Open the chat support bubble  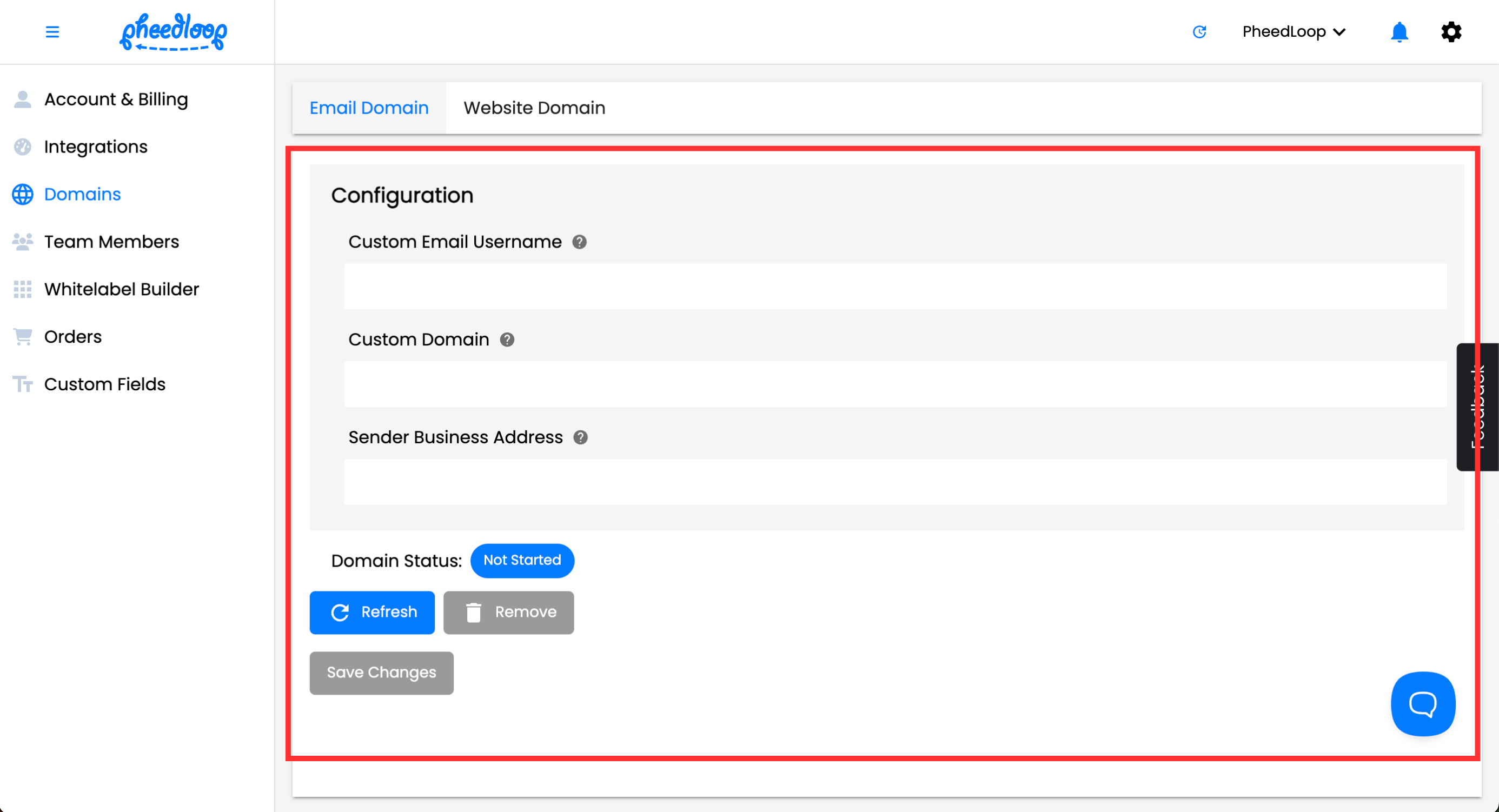(1423, 704)
